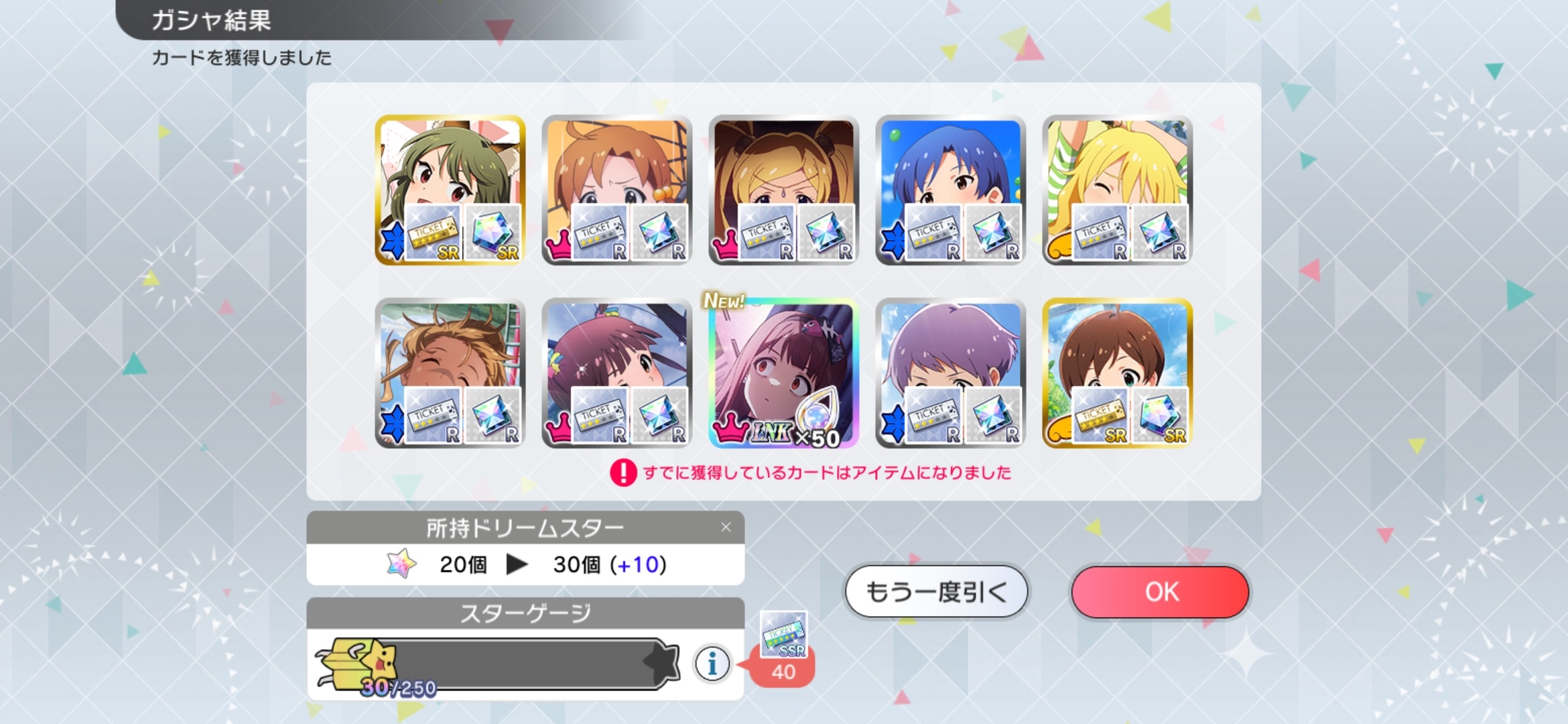The width and height of the screenshot is (1568, 724).
Task: Tap the SSR ticket reward icon
Action: 783,634
